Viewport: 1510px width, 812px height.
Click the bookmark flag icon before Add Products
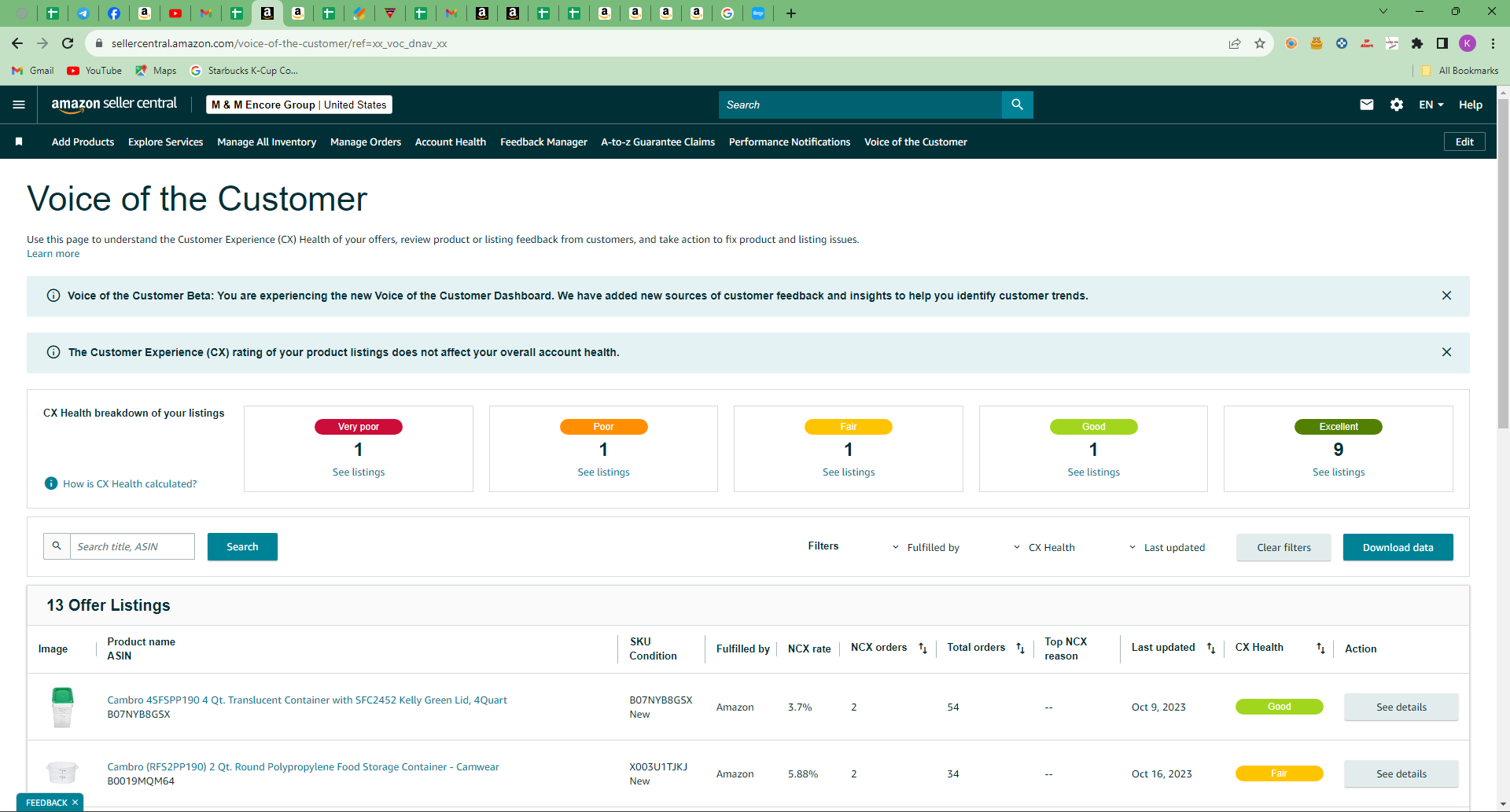19,141
